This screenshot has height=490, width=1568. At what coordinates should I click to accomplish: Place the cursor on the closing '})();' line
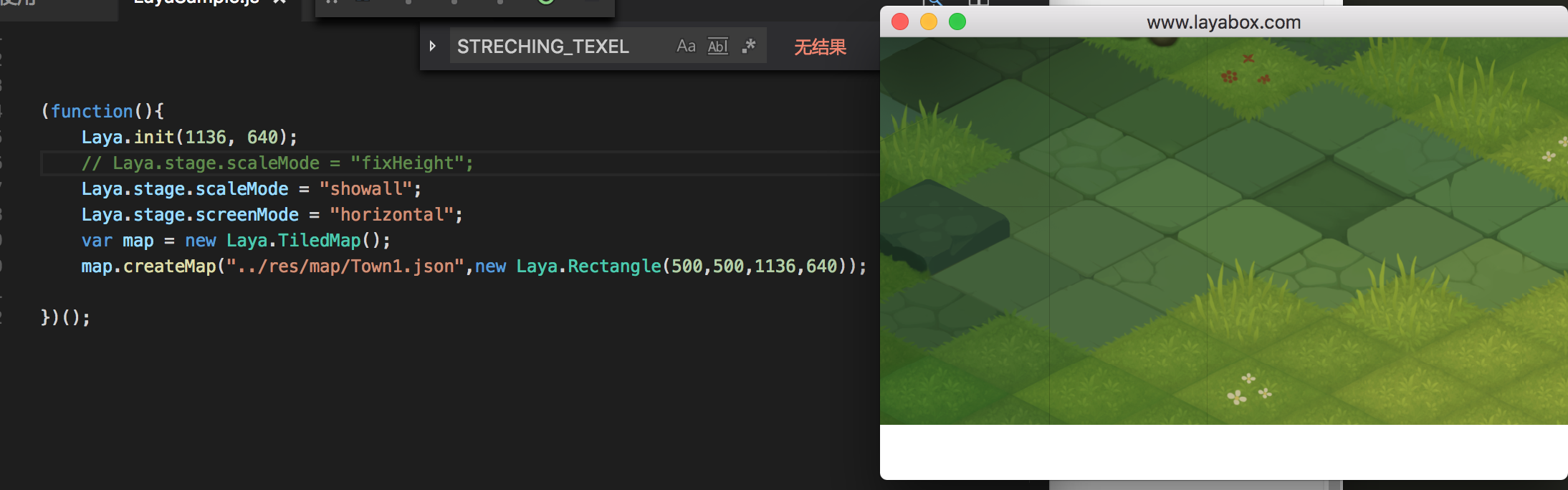pos(65,317)
